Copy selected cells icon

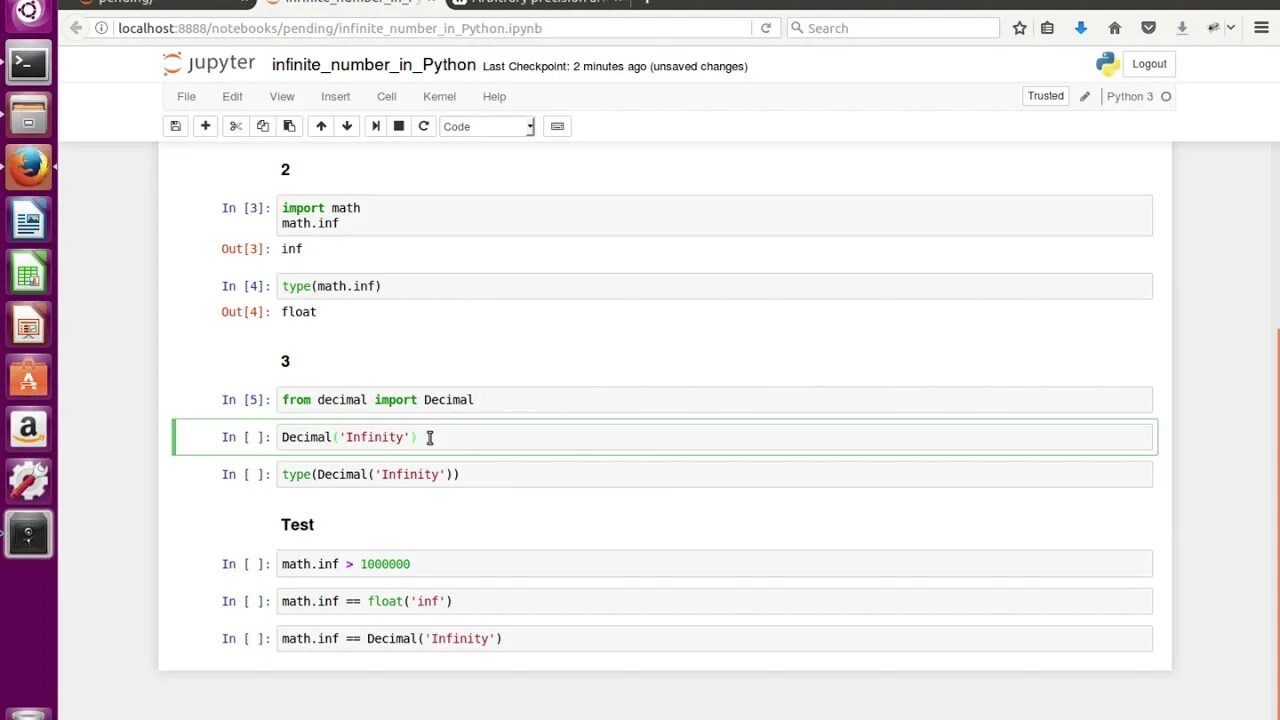(262, 126)
